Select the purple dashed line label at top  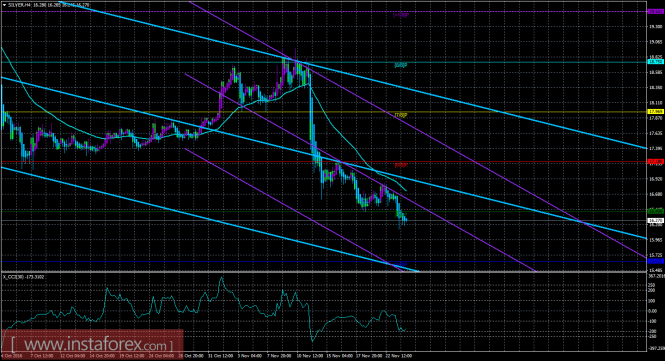(401, 15)
